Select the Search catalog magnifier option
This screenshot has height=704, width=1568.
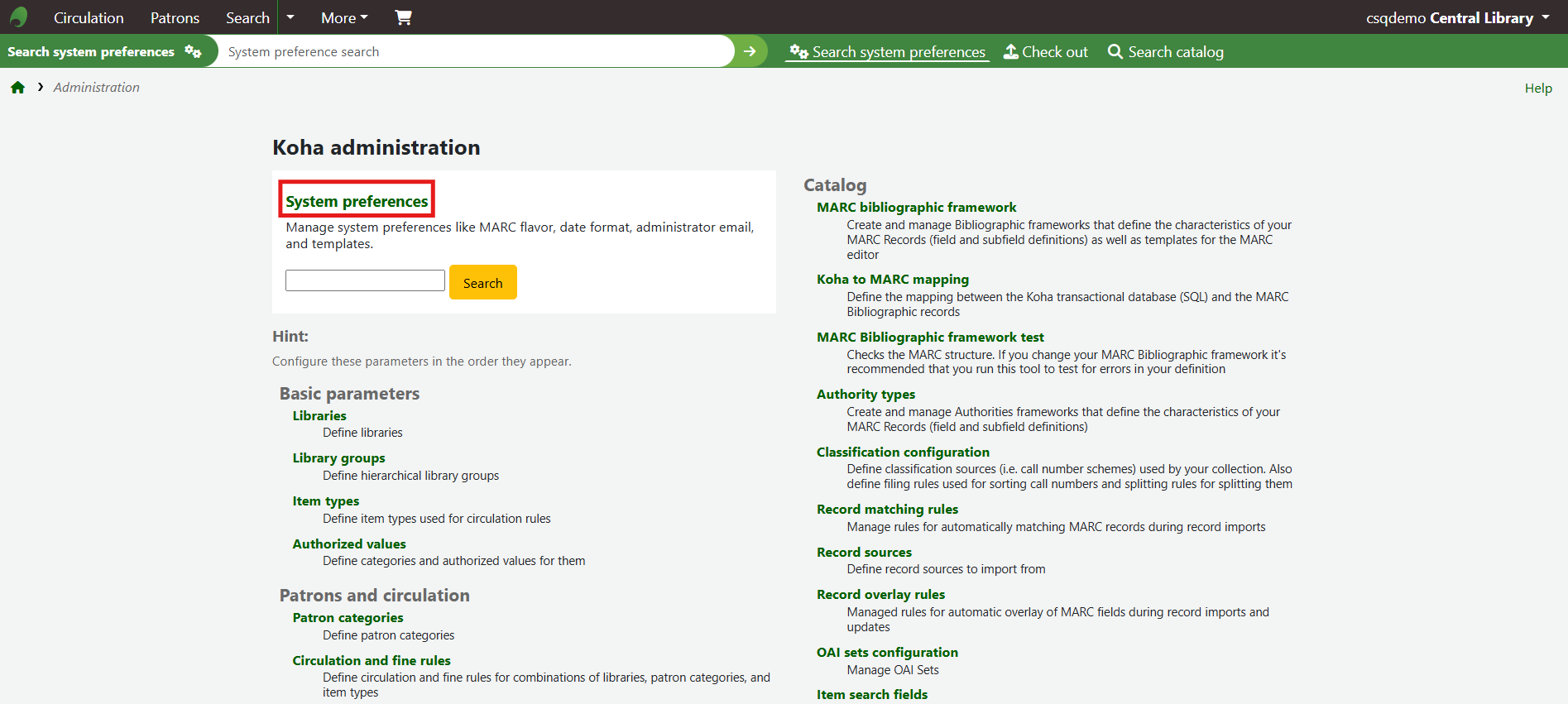coord(1165,52)
